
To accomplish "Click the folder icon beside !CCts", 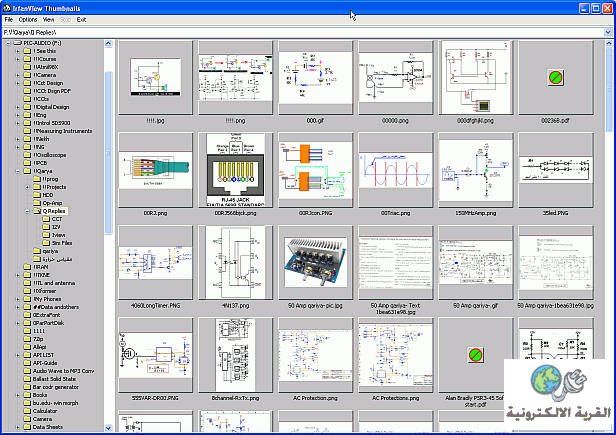I will tap(27, 99).
